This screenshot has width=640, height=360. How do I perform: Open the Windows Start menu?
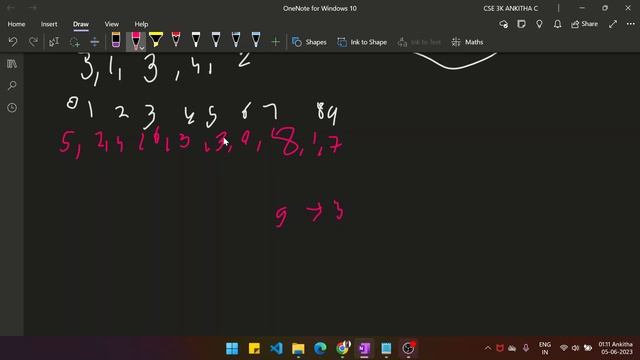click(232, 348)
